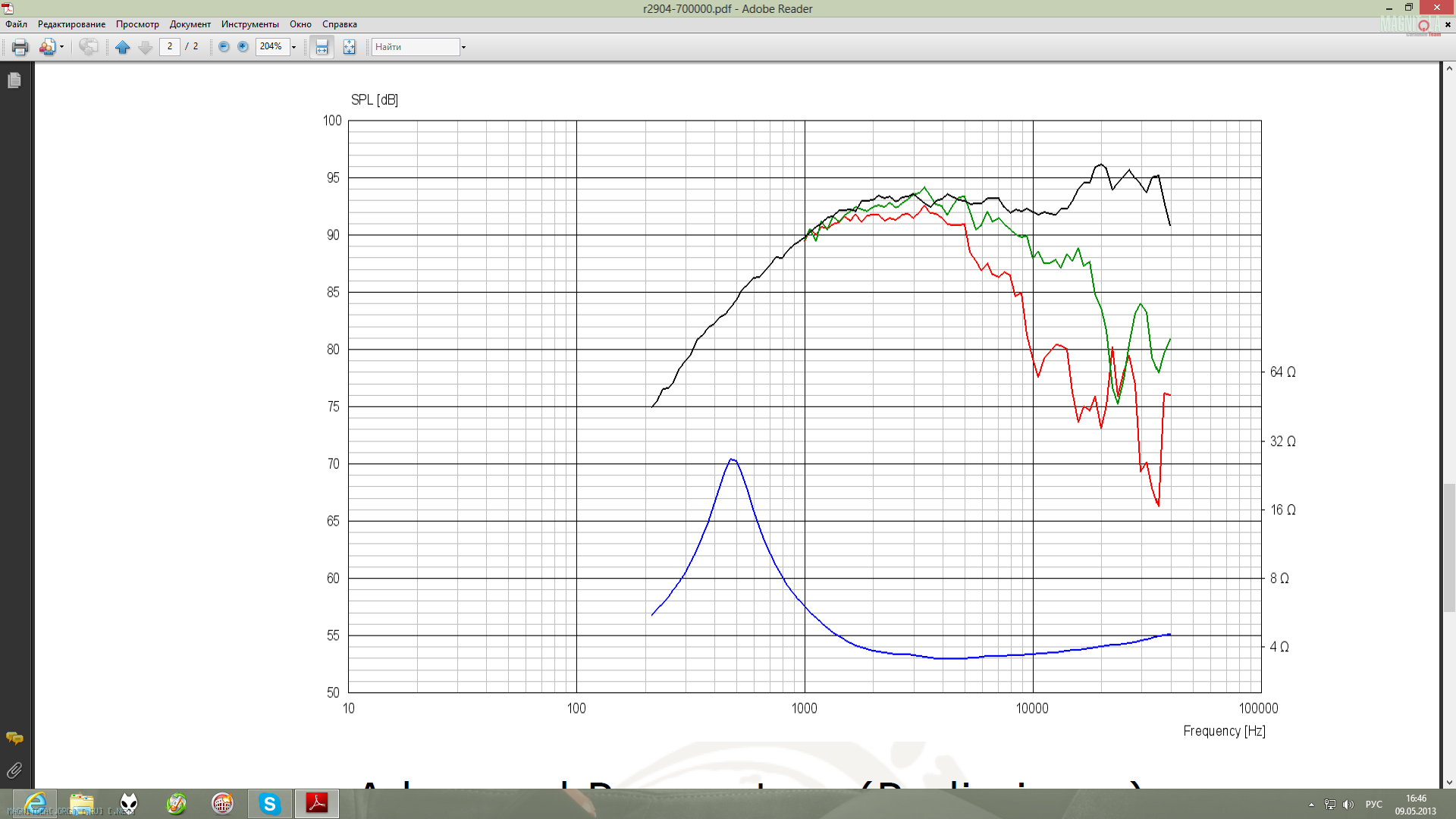This screenshot has height=819, width=1456.
Task: Click the Print icon in toolbar
Action: [20, 47]
